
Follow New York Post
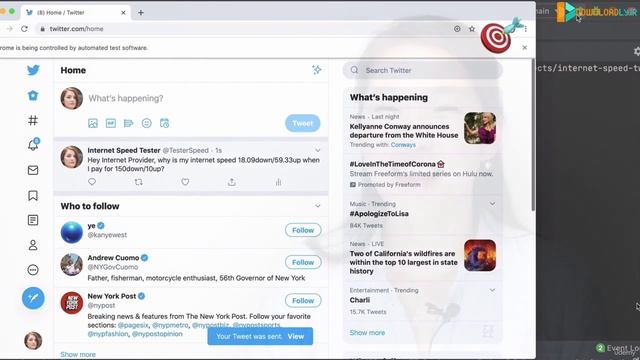click(x=303, y=301)
